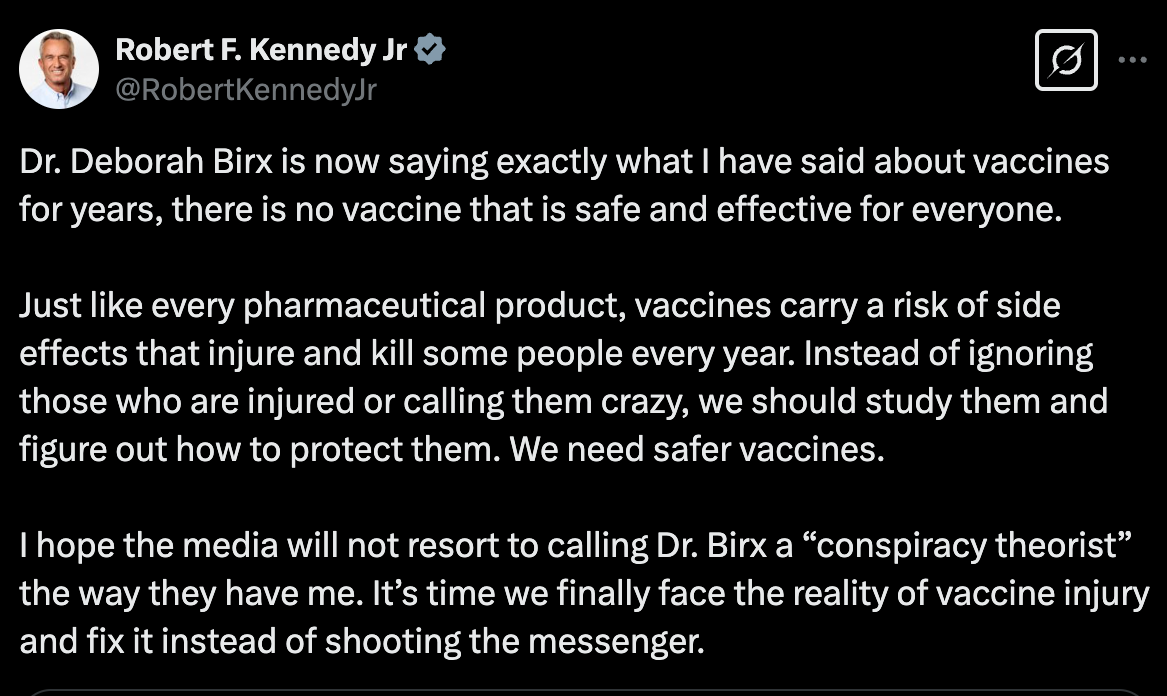Open the three-dot More options menu
This screenshot has width=1167, height=696.
point(1132,60)
